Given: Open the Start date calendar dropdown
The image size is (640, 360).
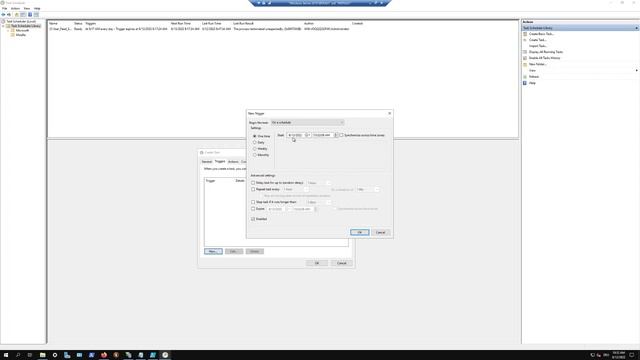Looking at the screenshot, I should (308, 135).
